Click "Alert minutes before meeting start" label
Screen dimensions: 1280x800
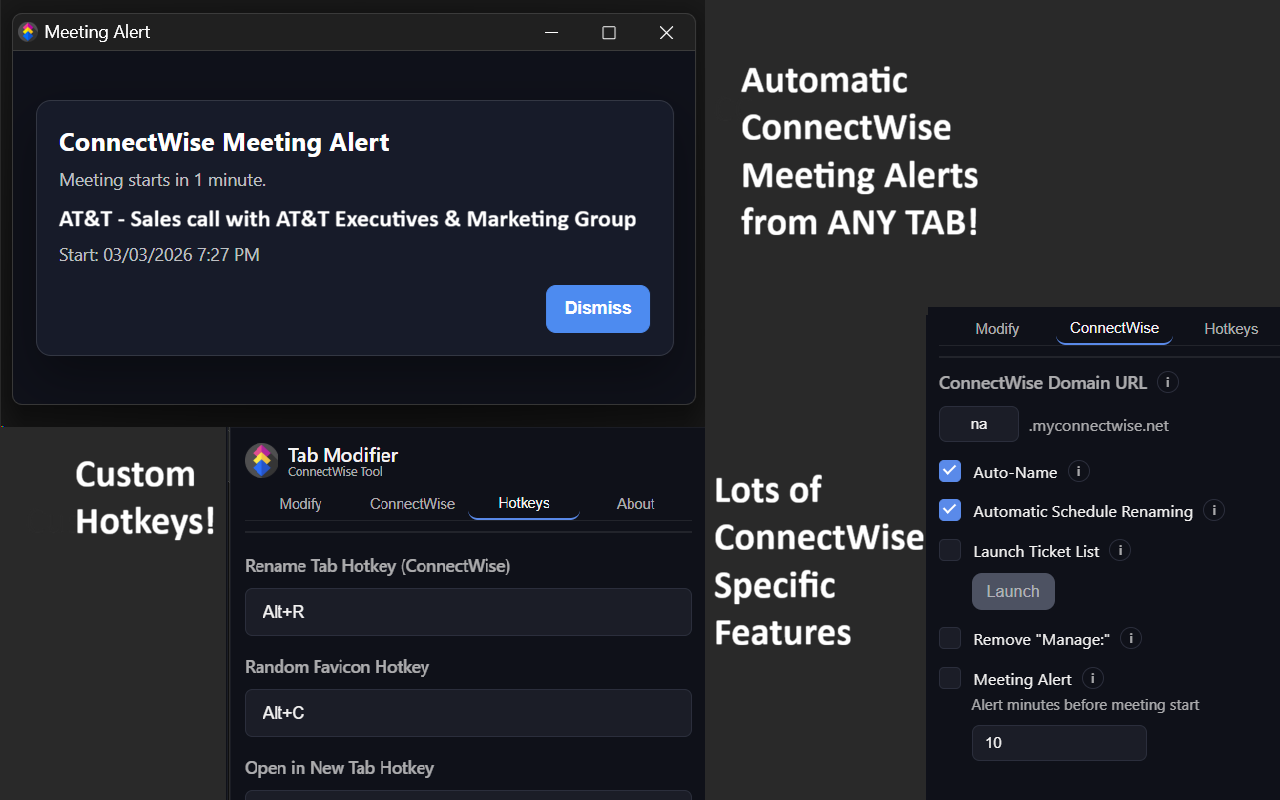tap(1085, 705)
